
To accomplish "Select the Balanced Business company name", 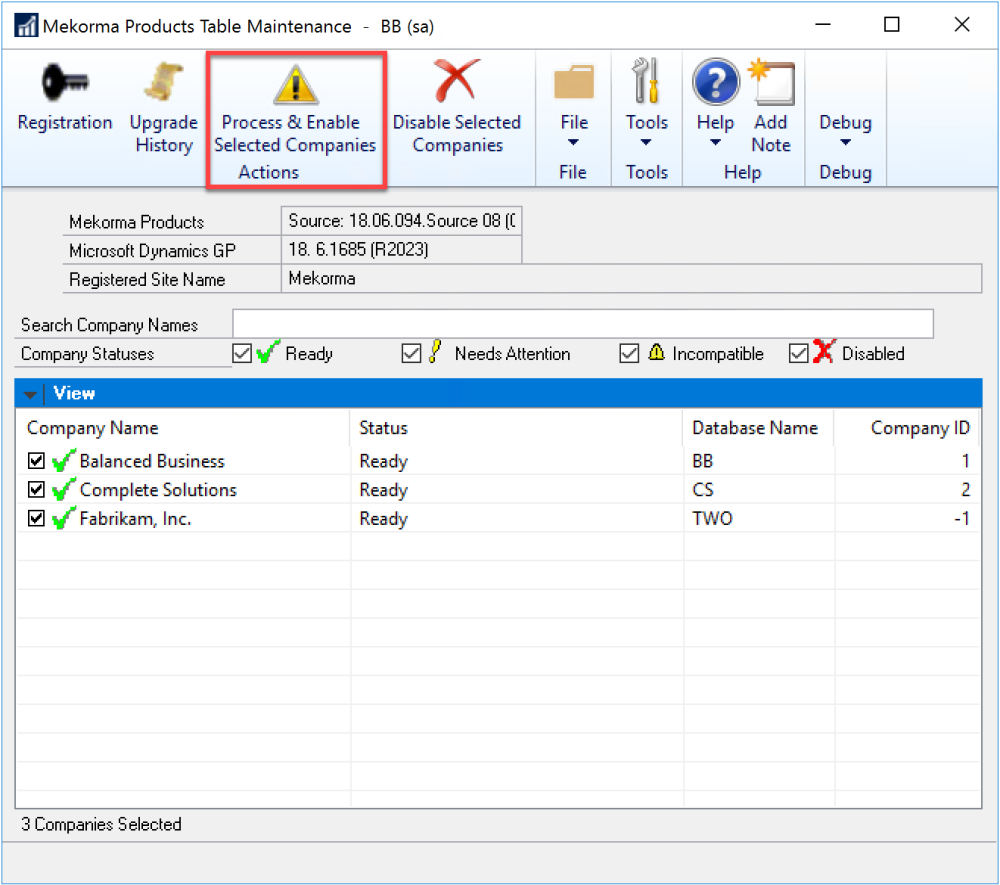I will 152,461.
